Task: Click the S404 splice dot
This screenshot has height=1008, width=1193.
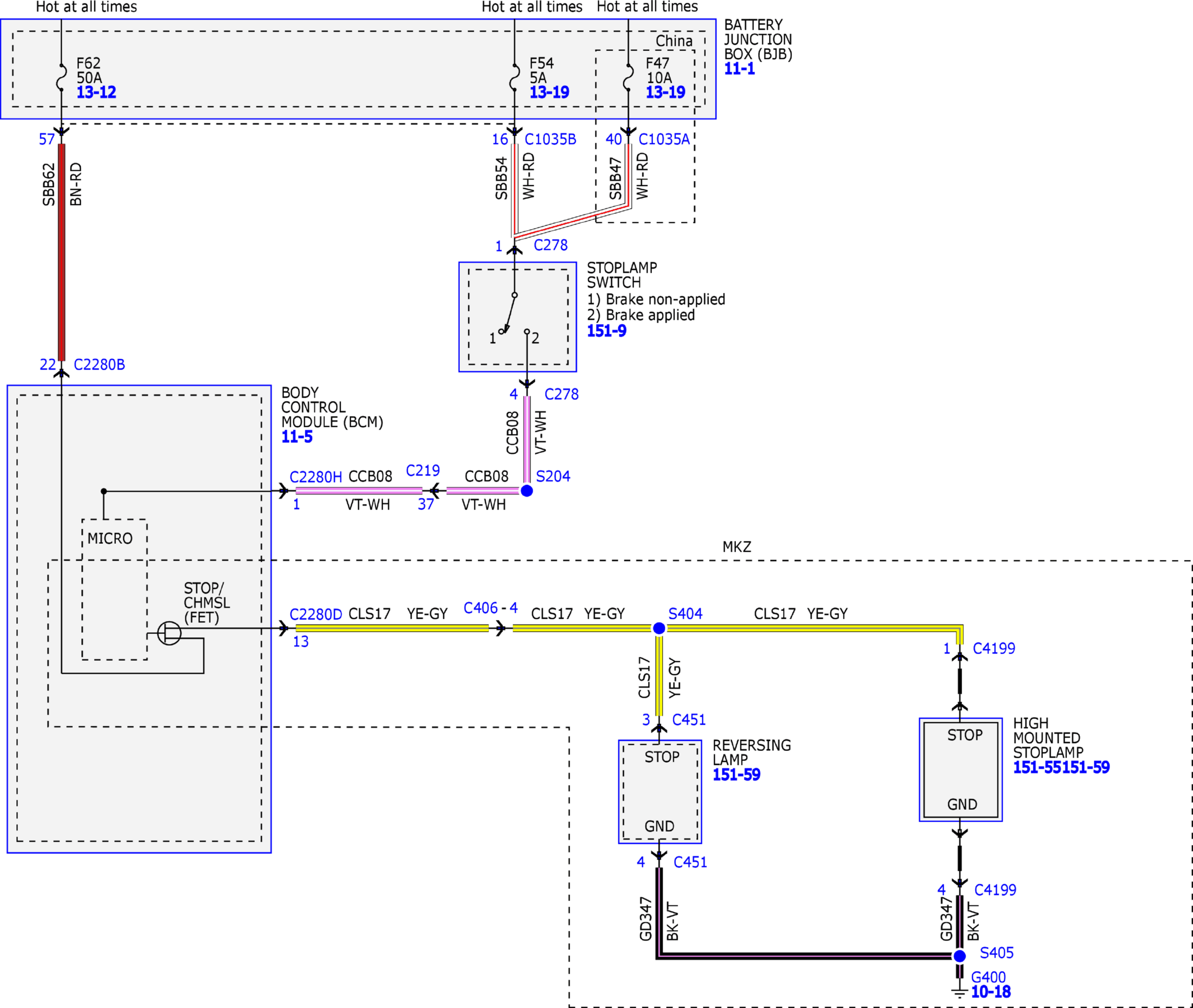Action: tap(659, 628)
